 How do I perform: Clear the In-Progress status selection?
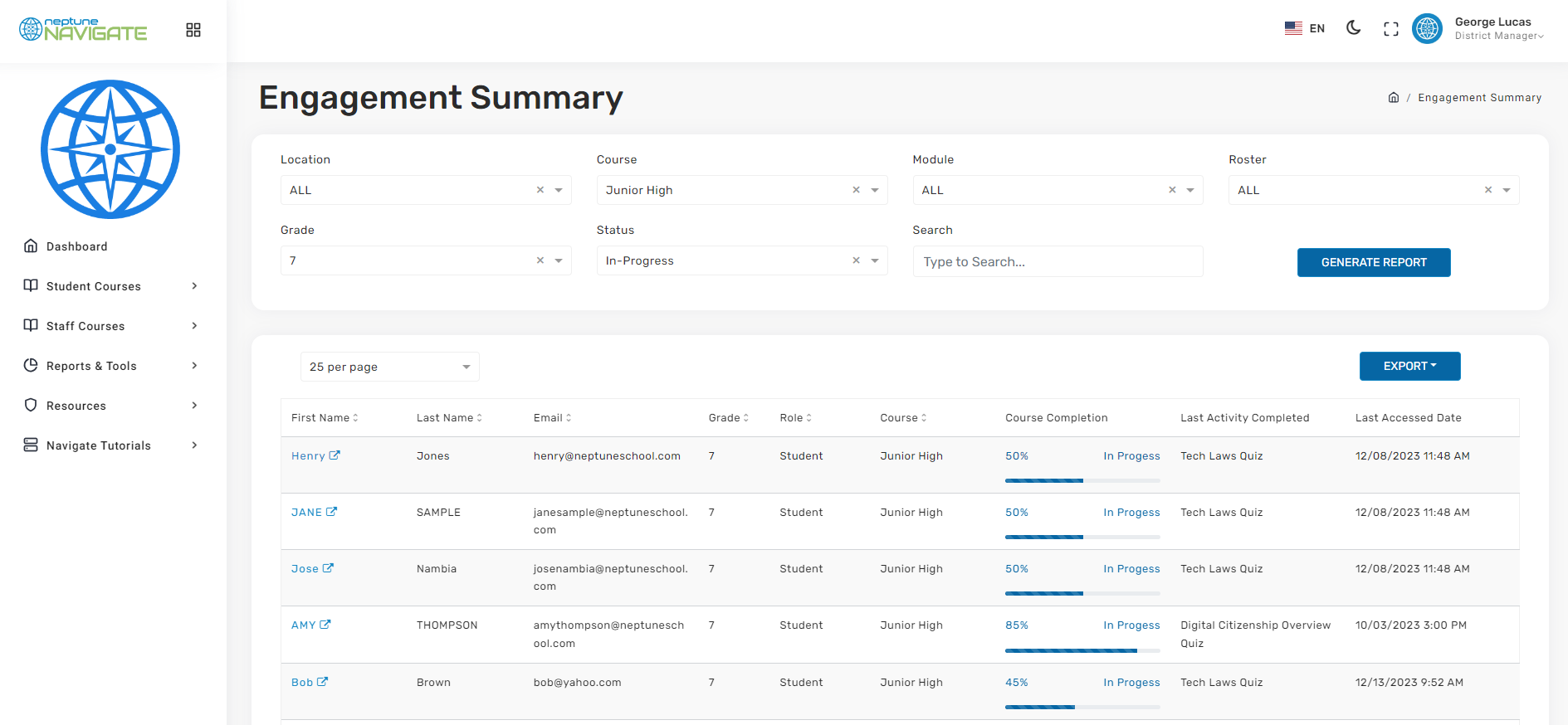(x=856, y=260)
